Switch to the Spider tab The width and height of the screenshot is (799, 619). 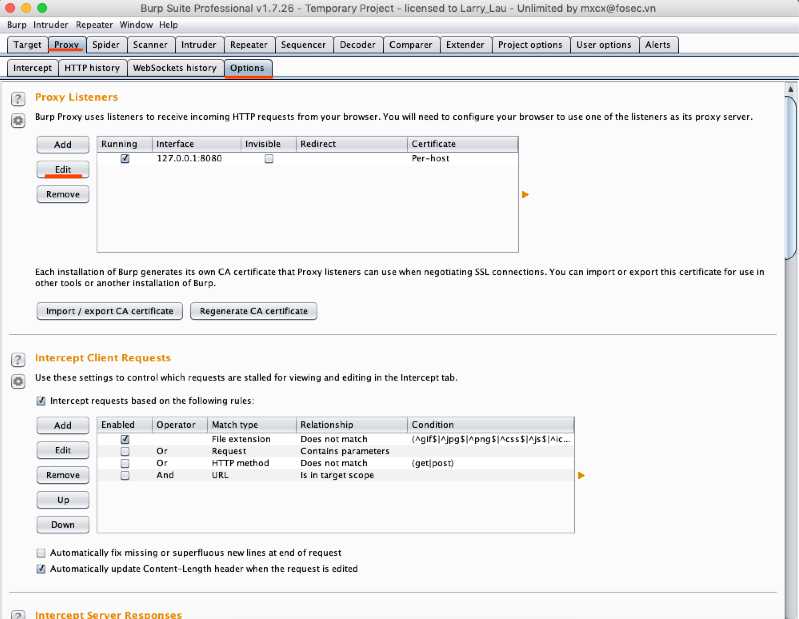106,45
